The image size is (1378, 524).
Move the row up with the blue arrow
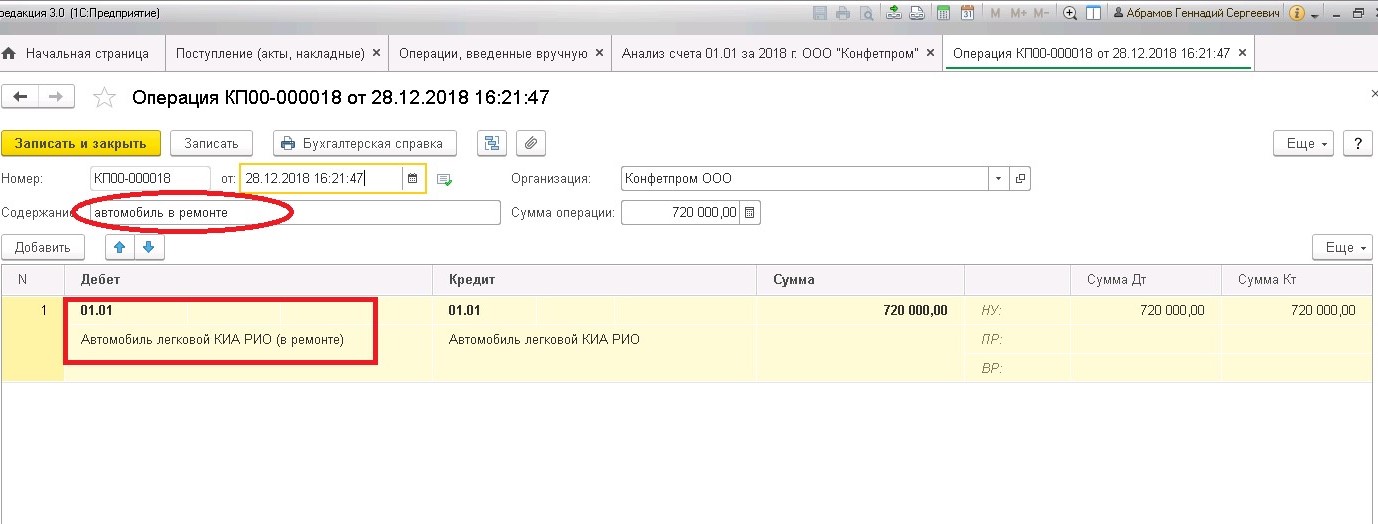(120, 247)
